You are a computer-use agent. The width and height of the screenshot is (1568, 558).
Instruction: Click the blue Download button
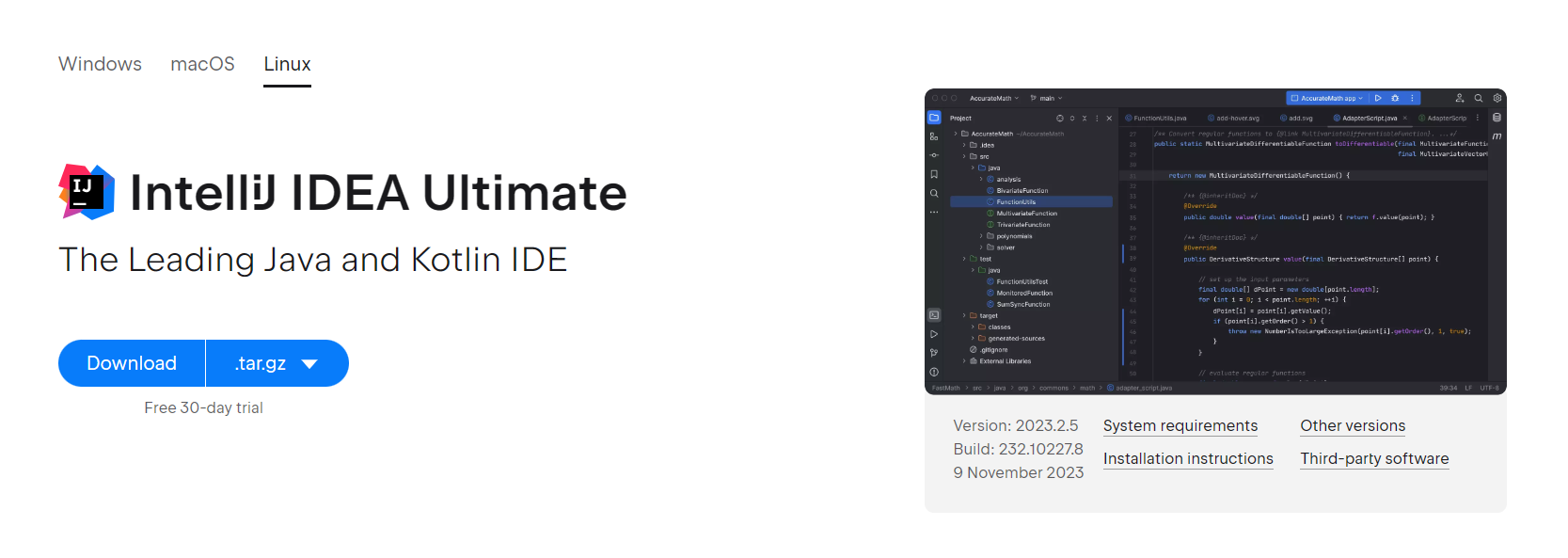[x=132, y=363]
